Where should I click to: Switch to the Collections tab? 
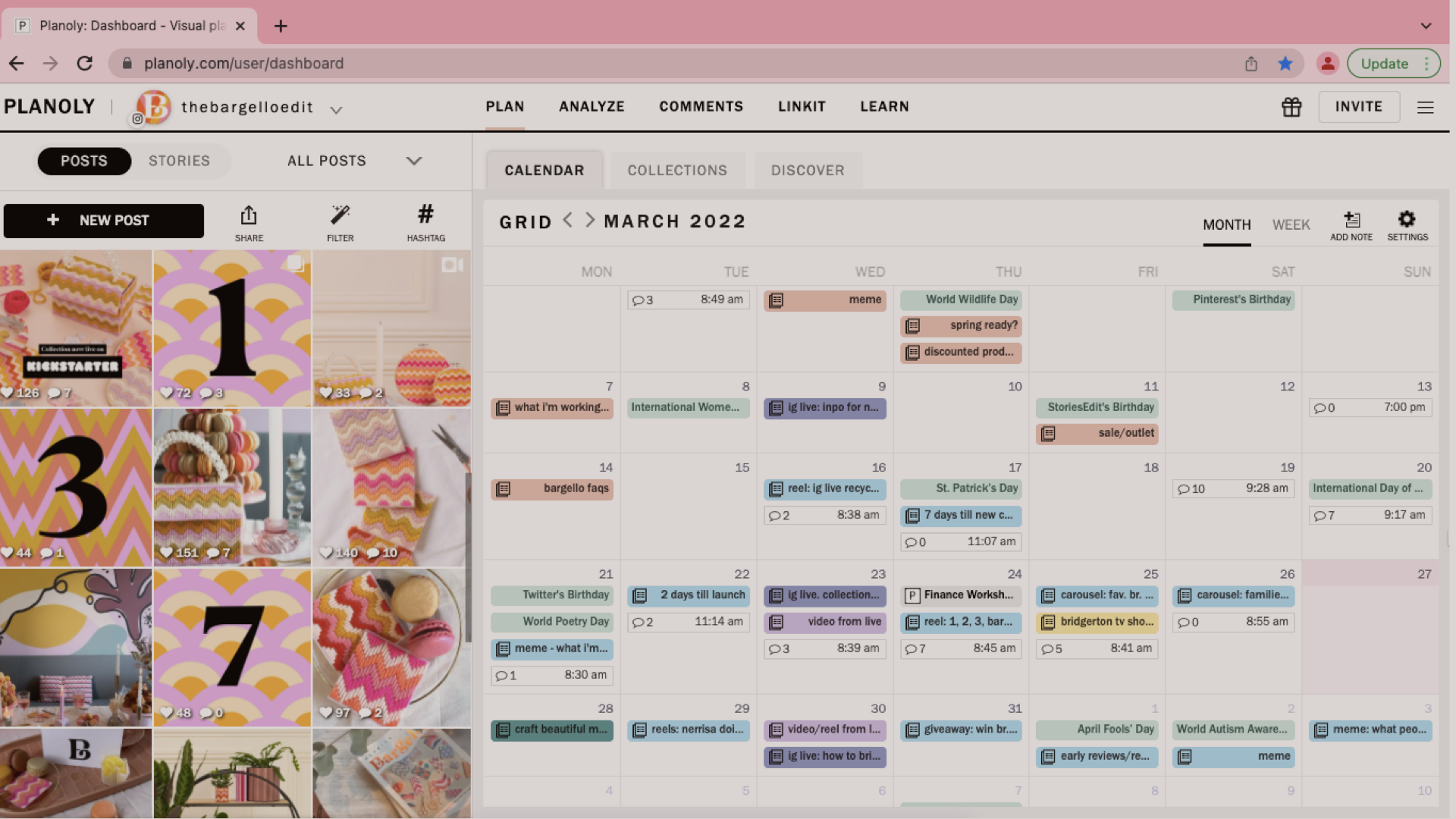(676, 171)
